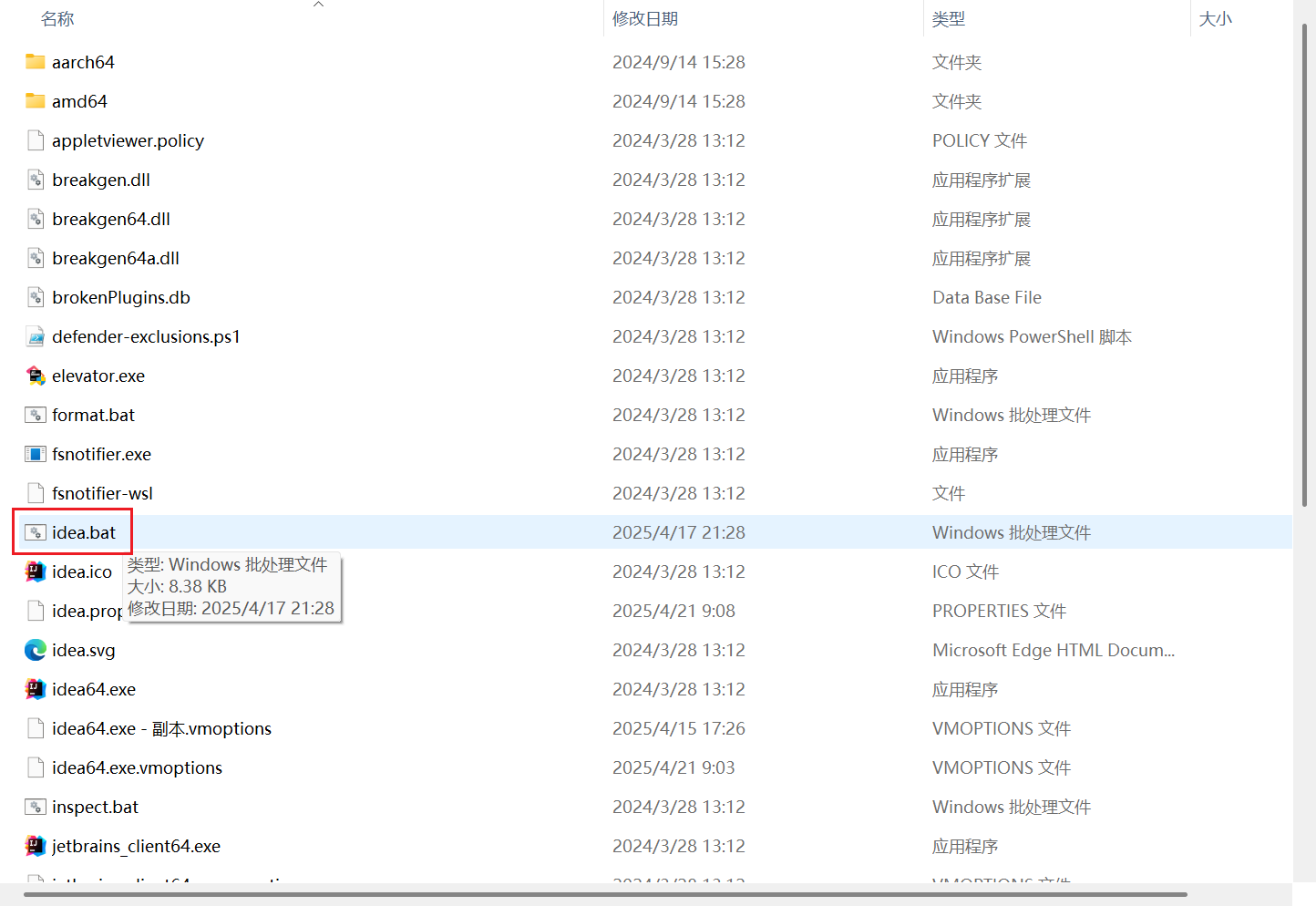This screenshot has width=1316, height=906.
Task: Click the breakgen.dll file icon
Action: click(x=36, y=180)
